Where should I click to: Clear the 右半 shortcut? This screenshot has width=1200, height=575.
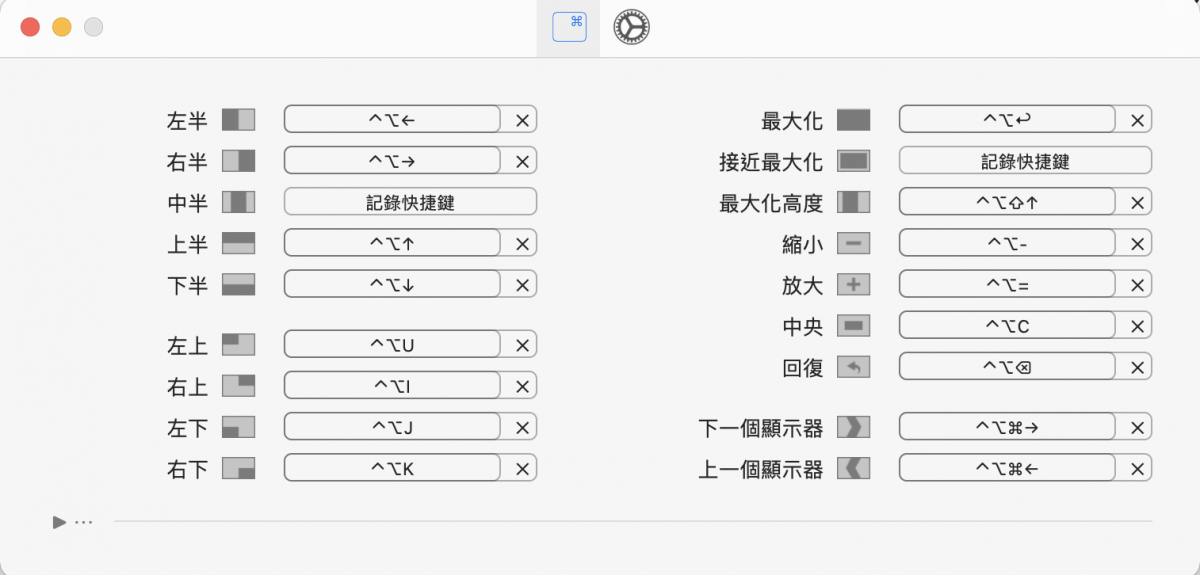coord(522,162)
